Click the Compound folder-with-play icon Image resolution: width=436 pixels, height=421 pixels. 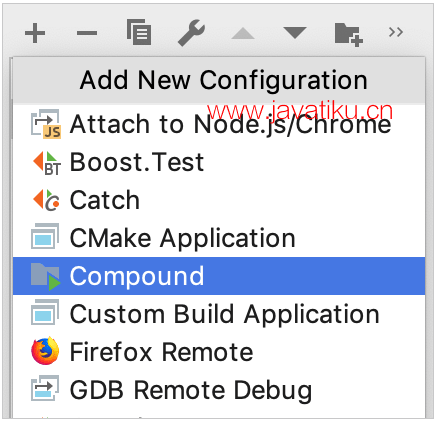tap(46, 277)
